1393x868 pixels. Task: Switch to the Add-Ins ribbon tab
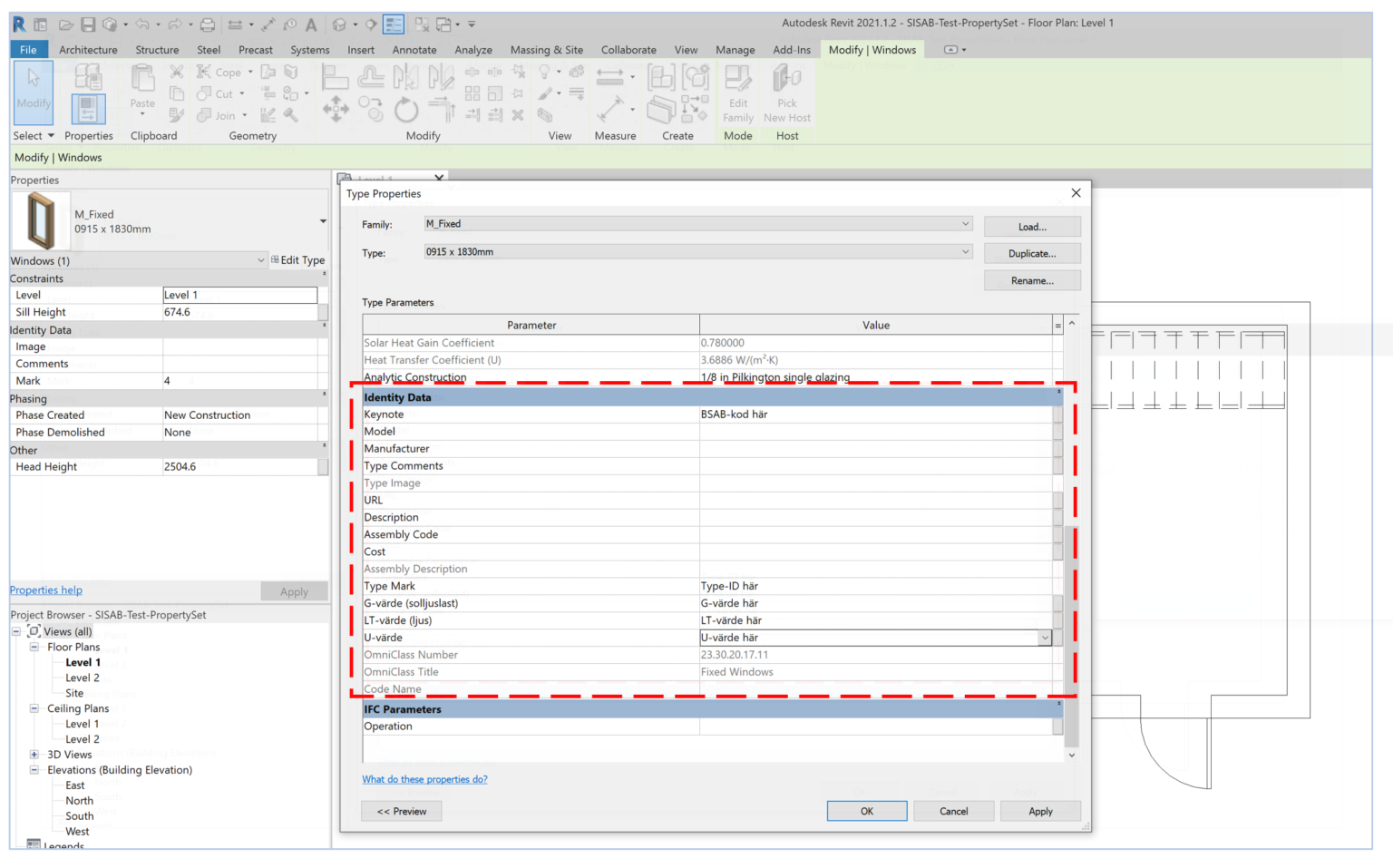[792, 50]
